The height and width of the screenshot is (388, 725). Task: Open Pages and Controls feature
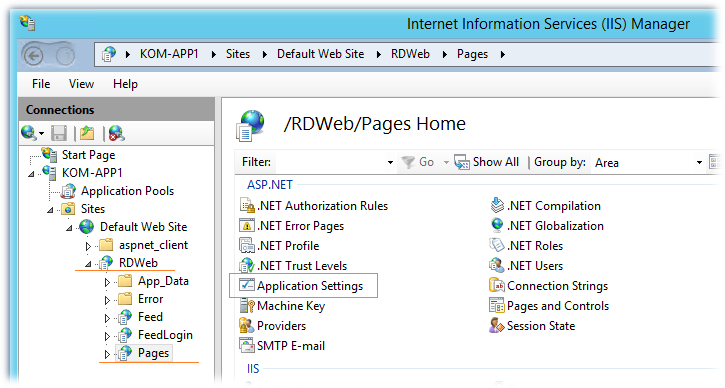(549, 306)
